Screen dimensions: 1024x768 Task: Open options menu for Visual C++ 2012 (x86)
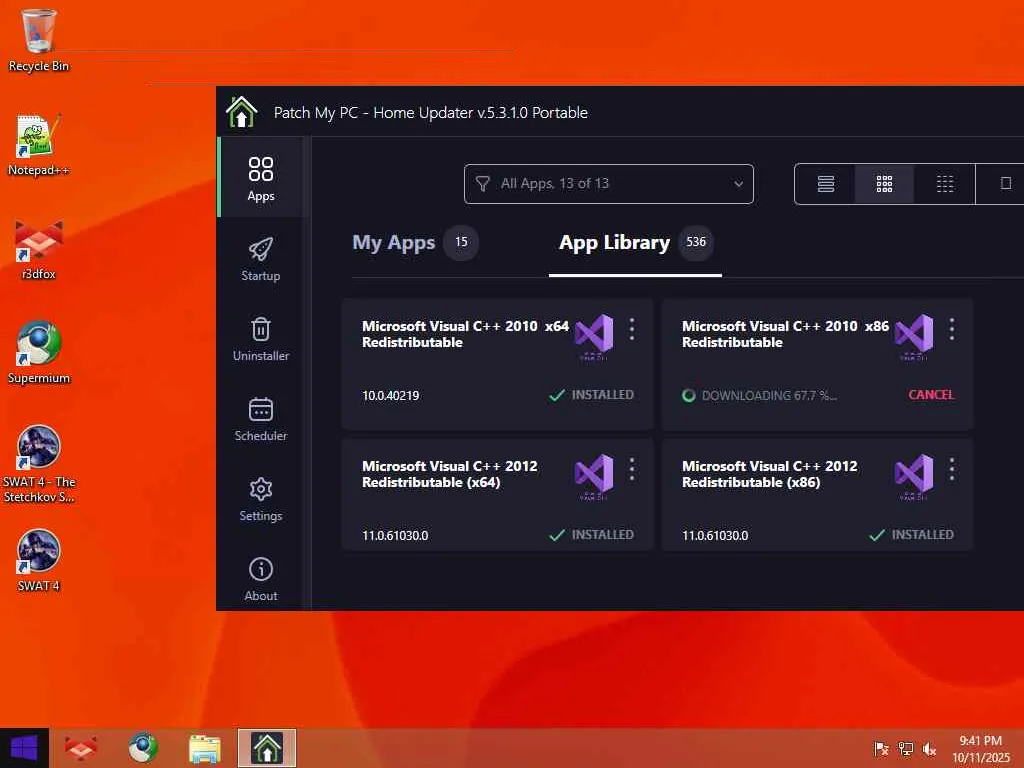tap(952, 469)
